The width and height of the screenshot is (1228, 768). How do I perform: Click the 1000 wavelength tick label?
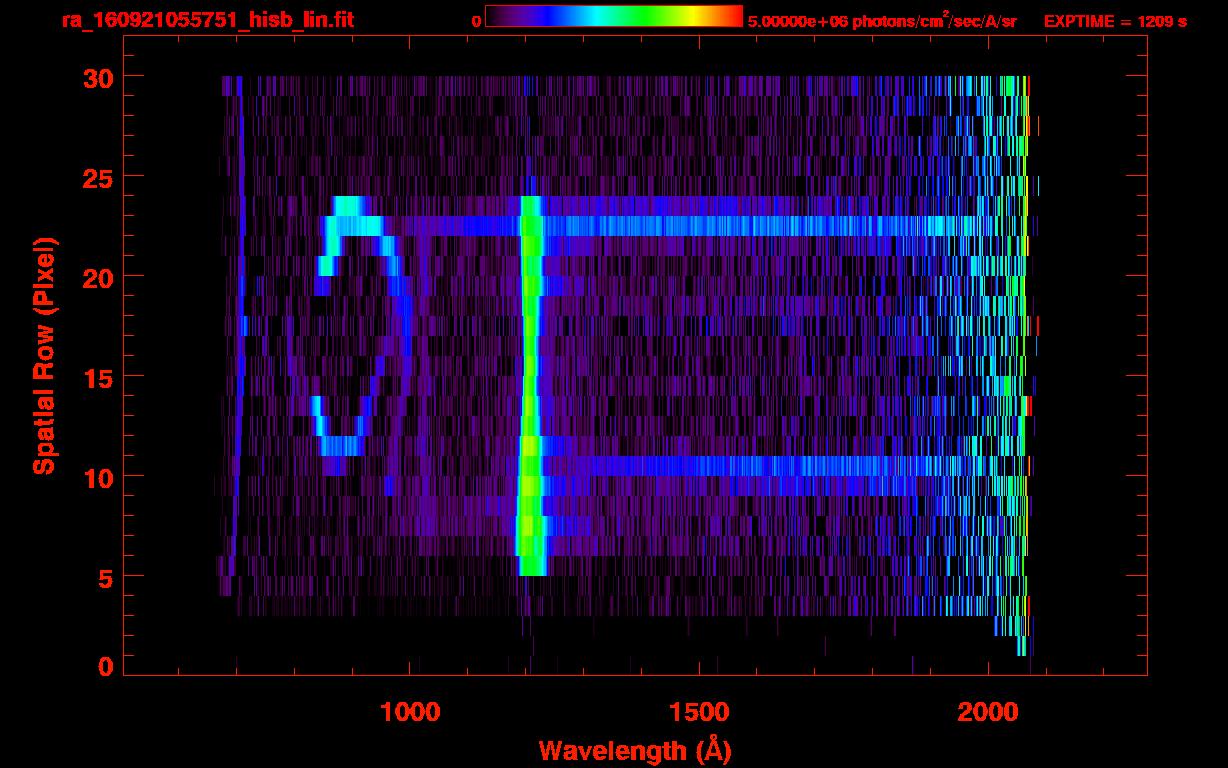pos(410,711)
